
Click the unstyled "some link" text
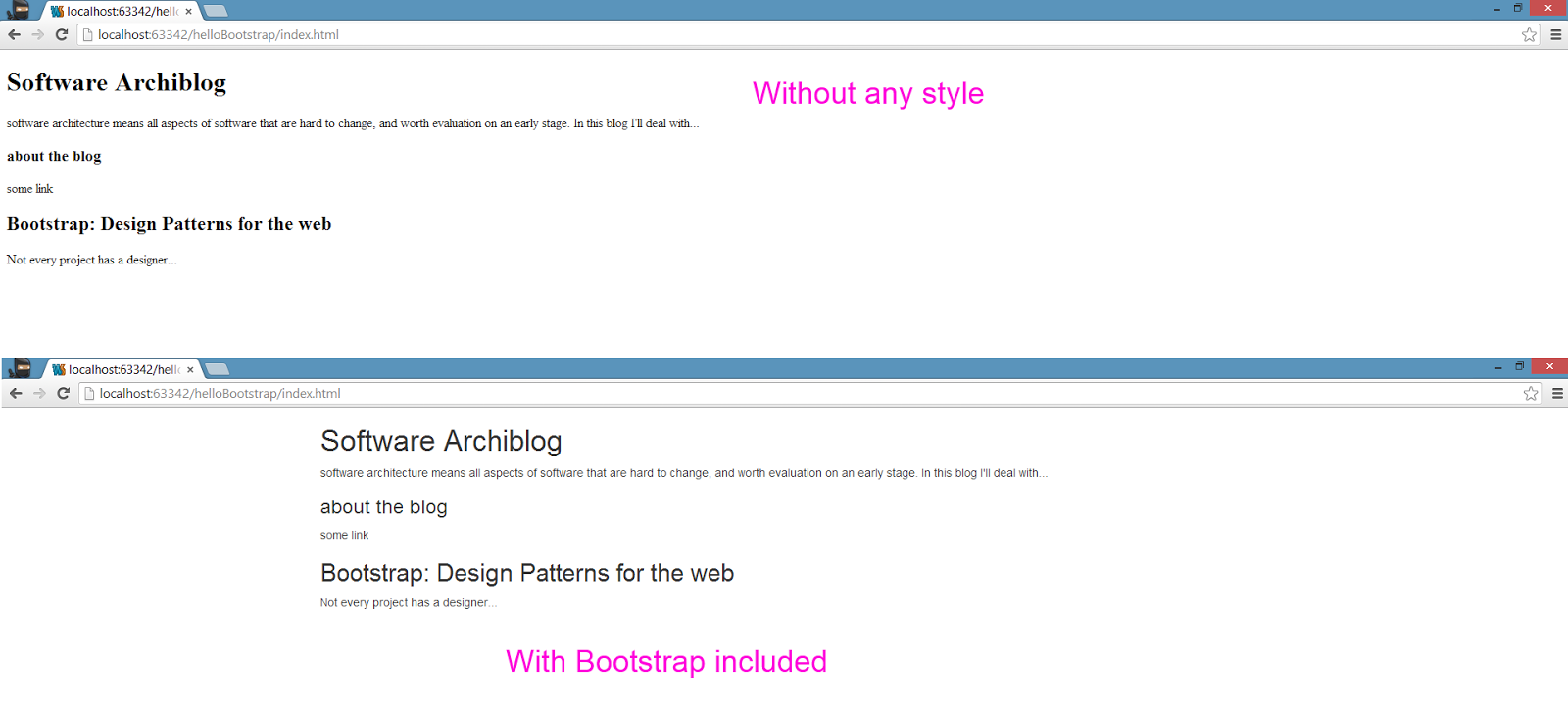(29, 189)
